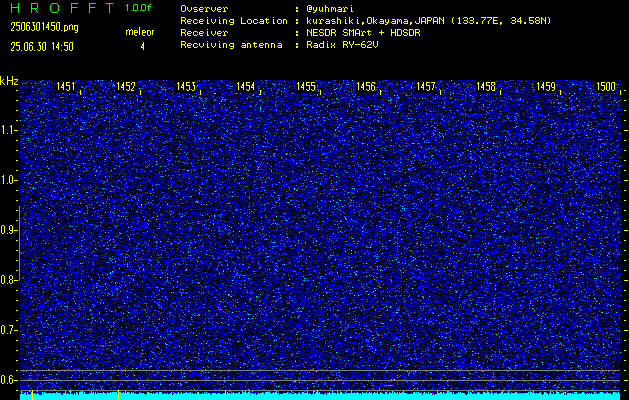Click the 1453 time axis label
This screenshot has width=629, height=400.
(186, 86)
